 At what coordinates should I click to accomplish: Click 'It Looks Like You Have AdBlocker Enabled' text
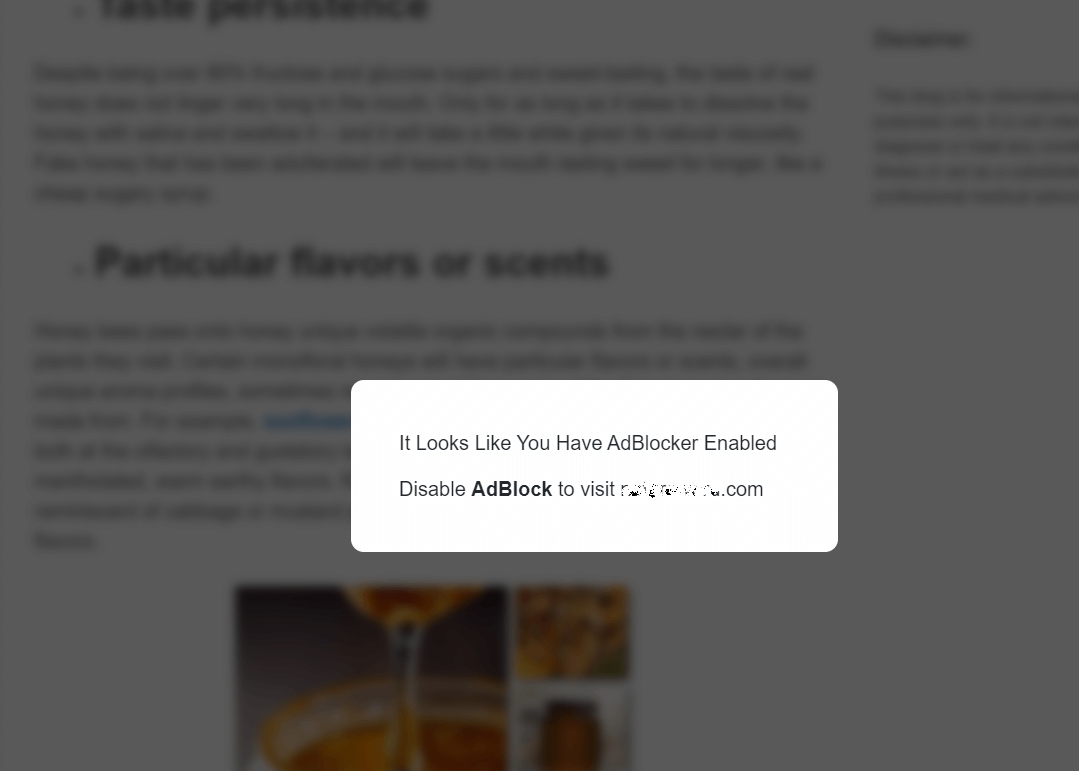point(588,443)
